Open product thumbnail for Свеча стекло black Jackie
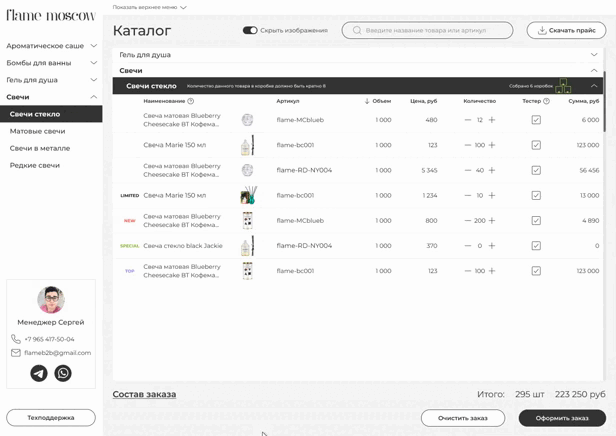 247,245
